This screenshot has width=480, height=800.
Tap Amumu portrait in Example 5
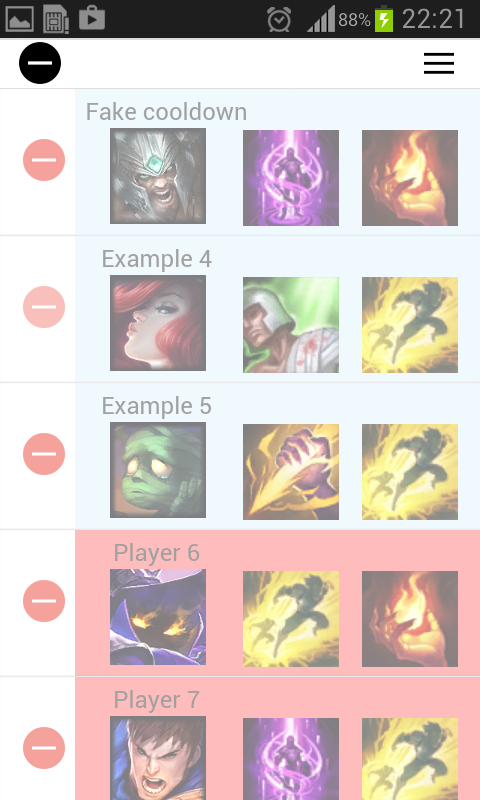pos(158,470)
